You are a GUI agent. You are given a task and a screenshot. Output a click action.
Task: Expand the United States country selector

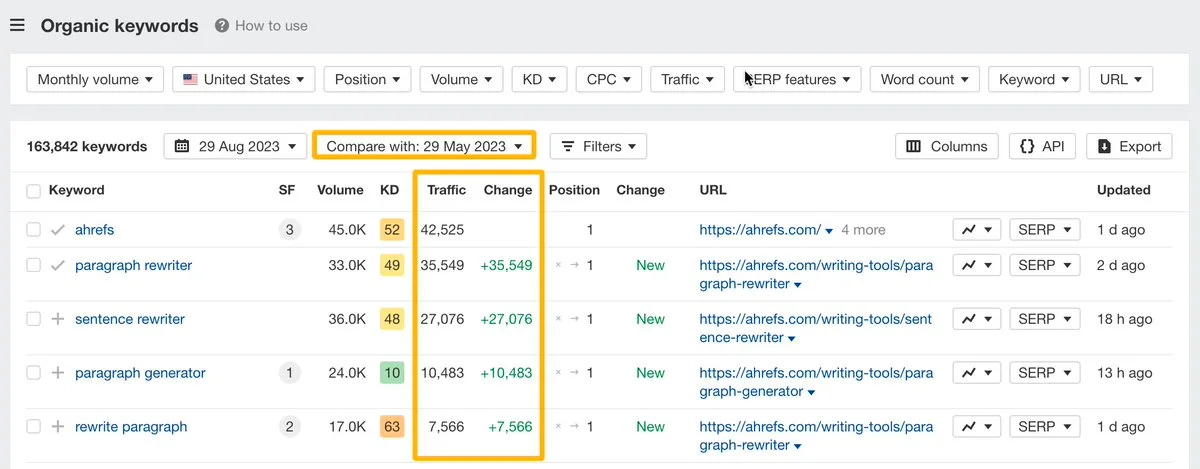click(x=244, y=80)
